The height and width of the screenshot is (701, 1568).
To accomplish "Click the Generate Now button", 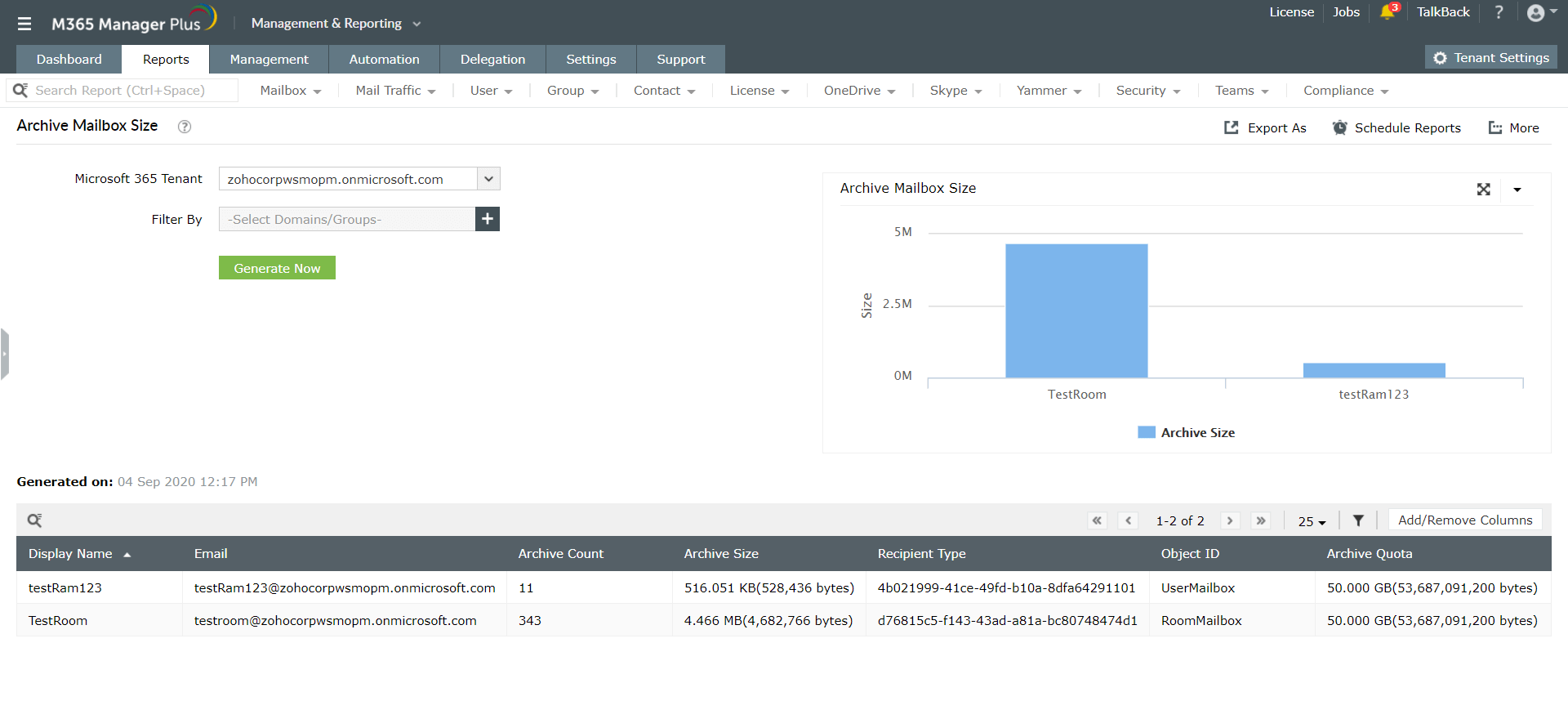I will pos(277,268).
